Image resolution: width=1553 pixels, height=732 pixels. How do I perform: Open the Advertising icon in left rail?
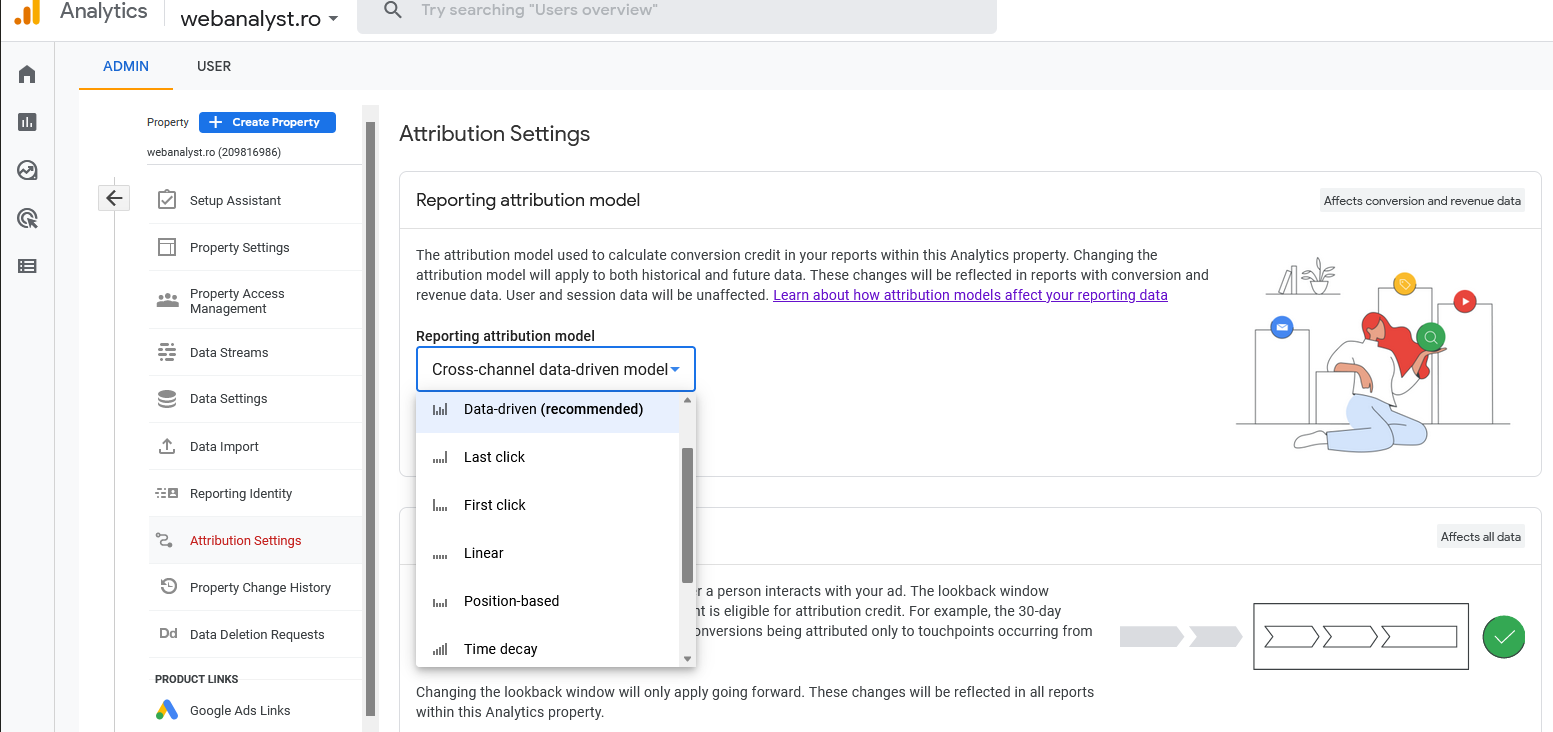point(27,218)
